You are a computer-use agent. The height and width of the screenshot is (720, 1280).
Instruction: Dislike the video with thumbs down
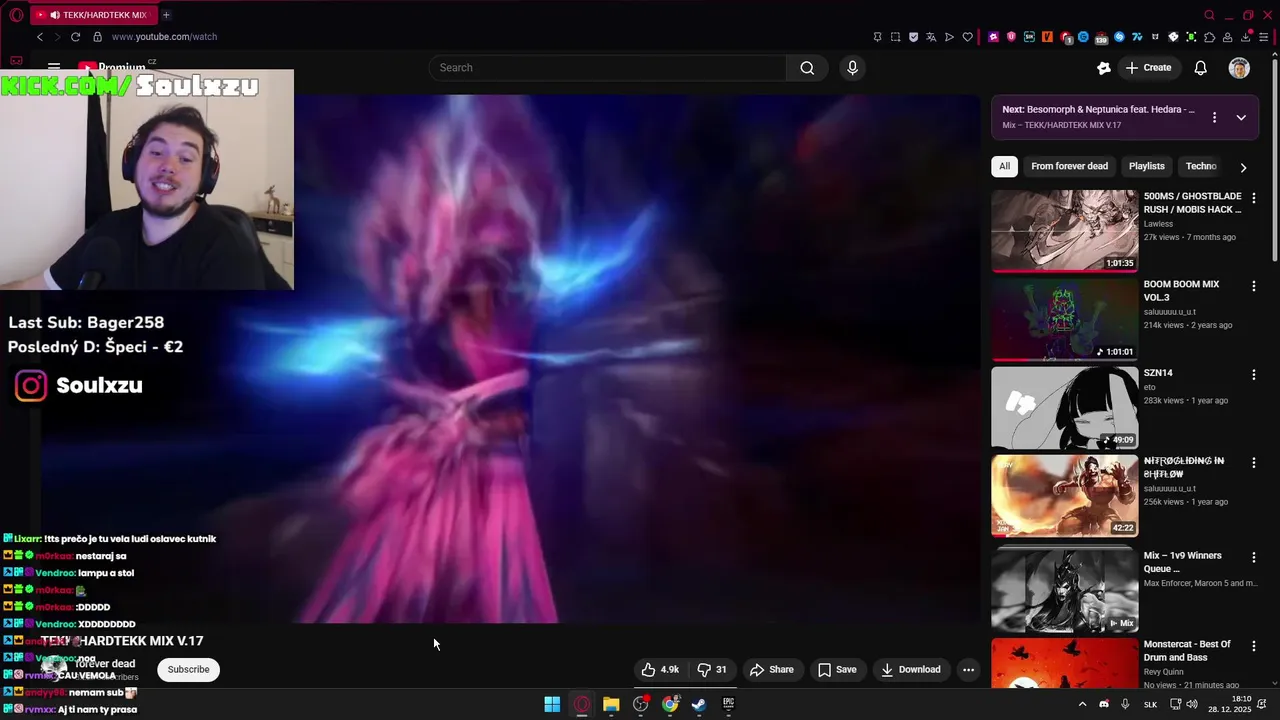tap(712, 670)
